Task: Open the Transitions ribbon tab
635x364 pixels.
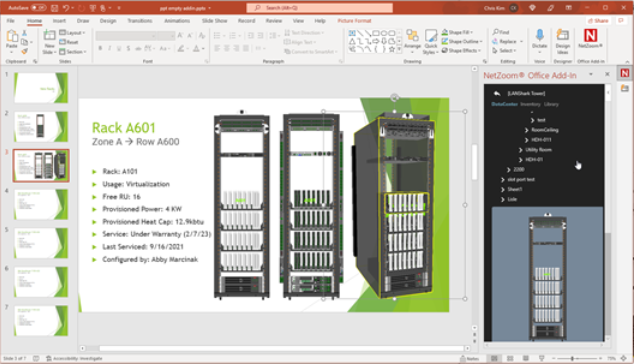Action: click(140, 21)
